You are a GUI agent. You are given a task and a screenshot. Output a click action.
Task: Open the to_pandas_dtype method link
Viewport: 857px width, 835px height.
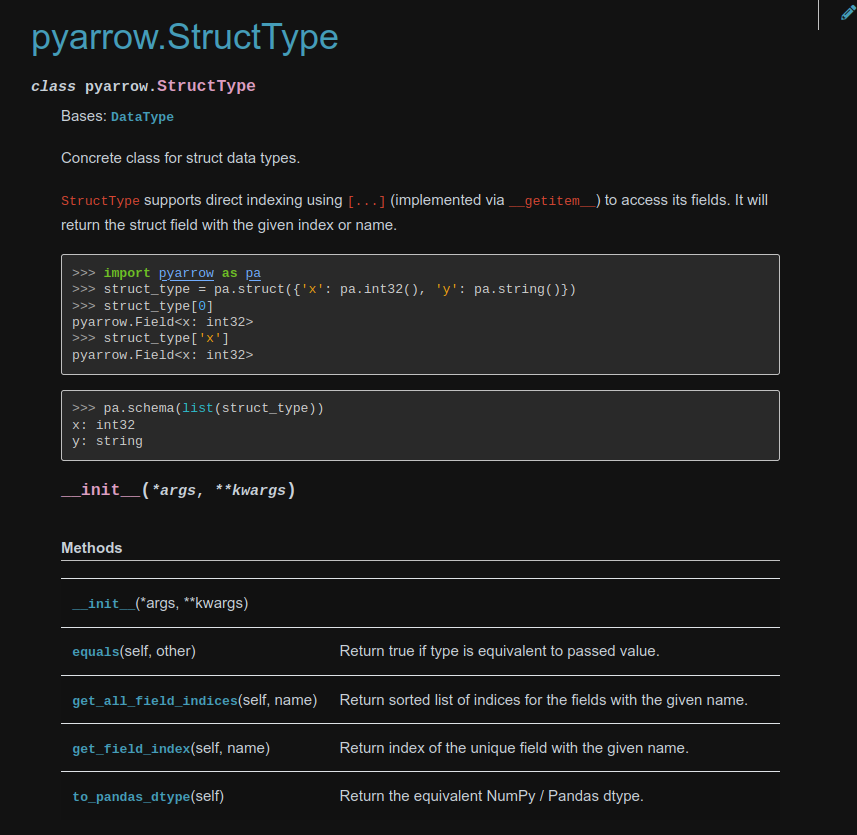(131, 797)
